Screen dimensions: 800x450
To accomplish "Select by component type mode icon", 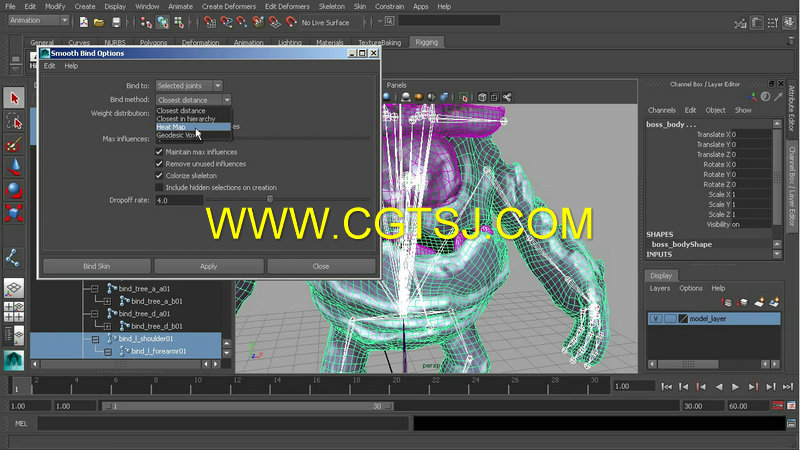I will [x=179, y=22].
